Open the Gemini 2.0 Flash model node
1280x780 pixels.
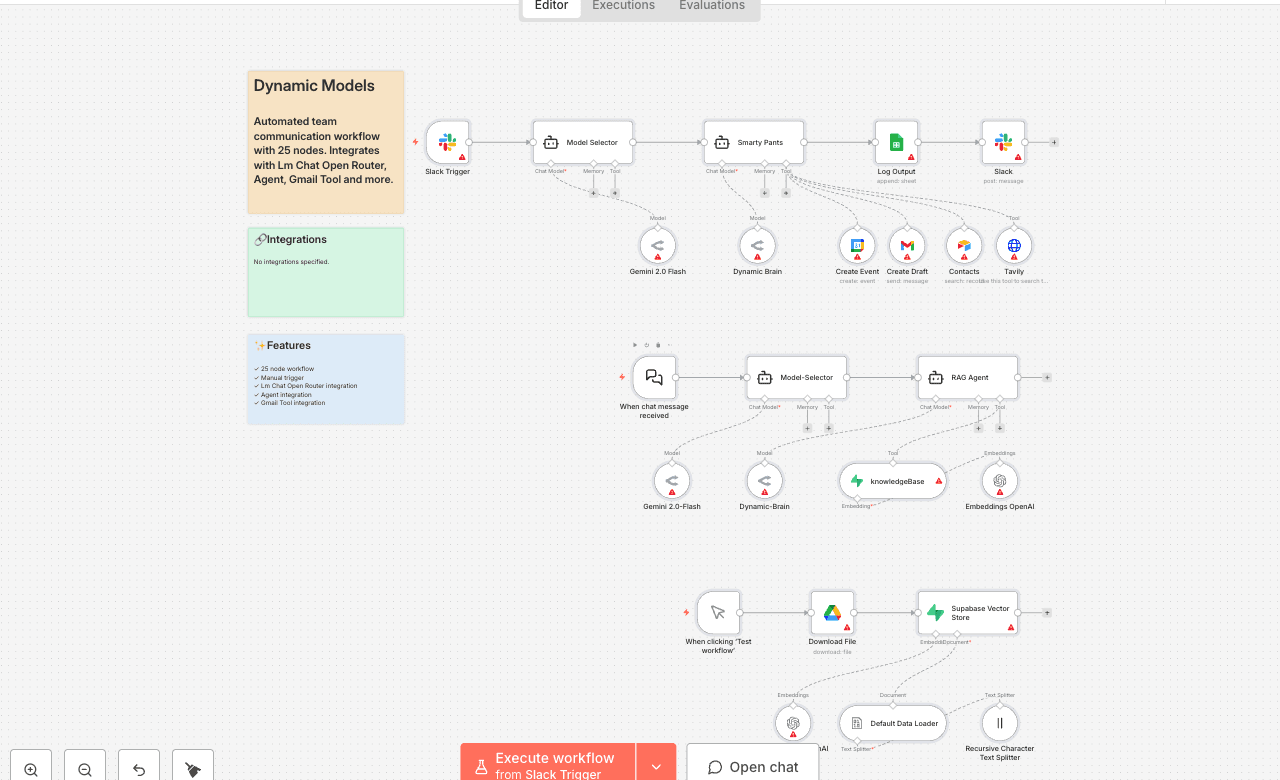(657, 246)
